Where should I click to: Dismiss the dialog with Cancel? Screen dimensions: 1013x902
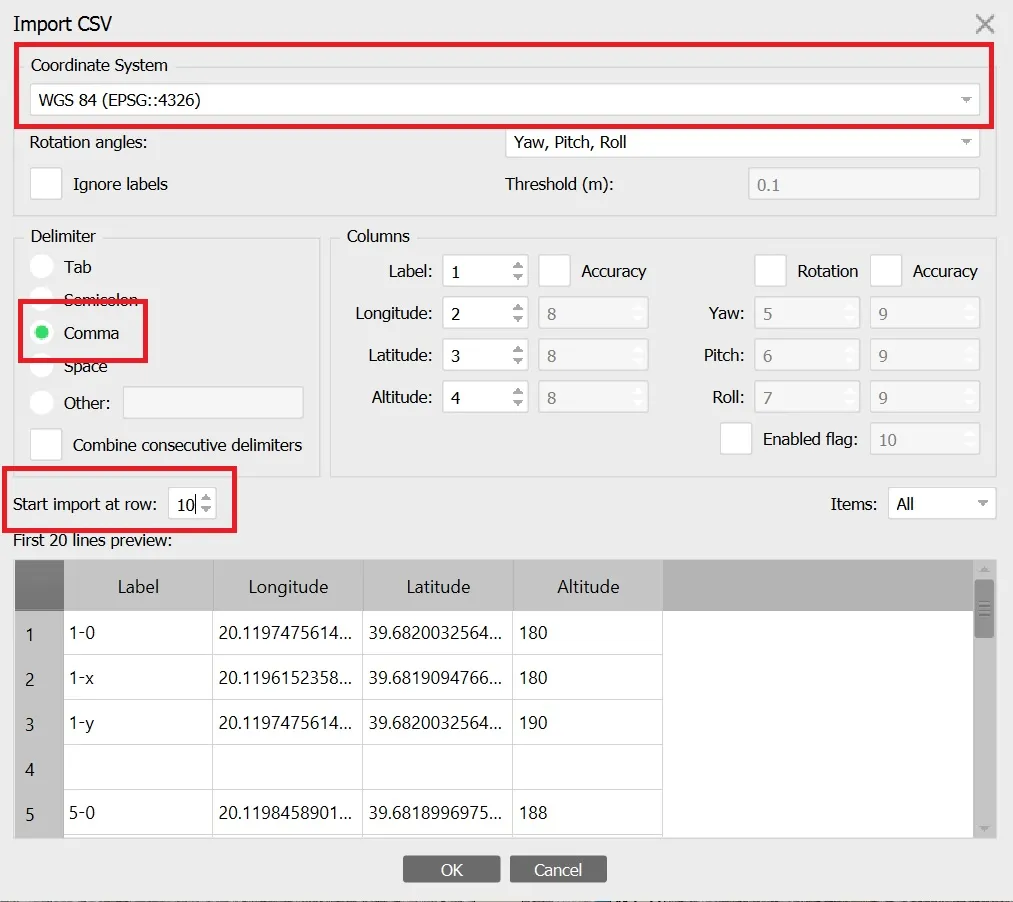point(557,868)
